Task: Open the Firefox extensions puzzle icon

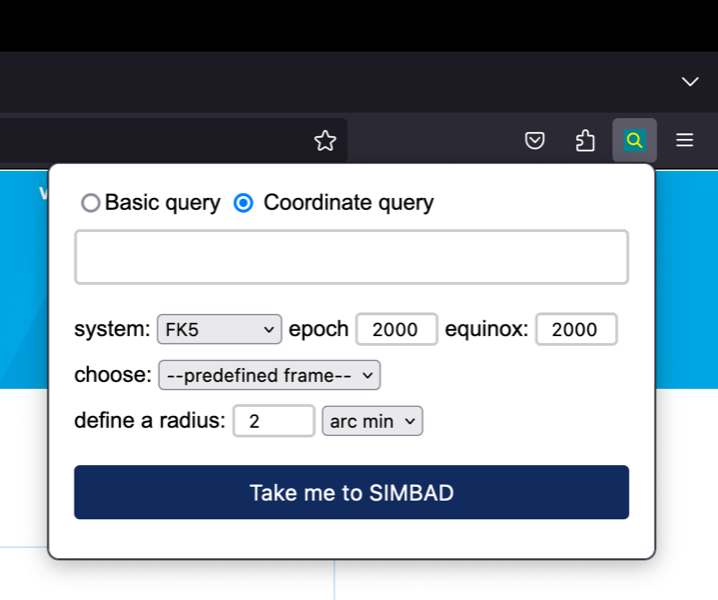Action: 585,140
